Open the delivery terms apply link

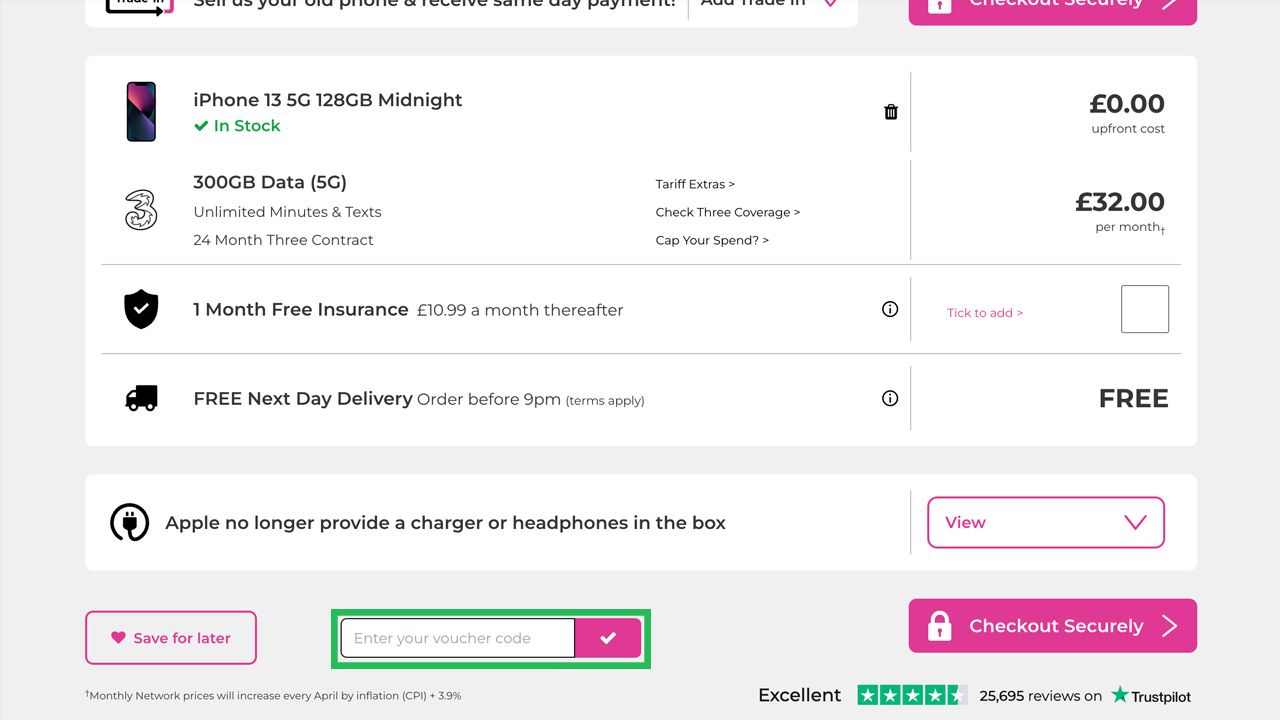click(605, 401)
